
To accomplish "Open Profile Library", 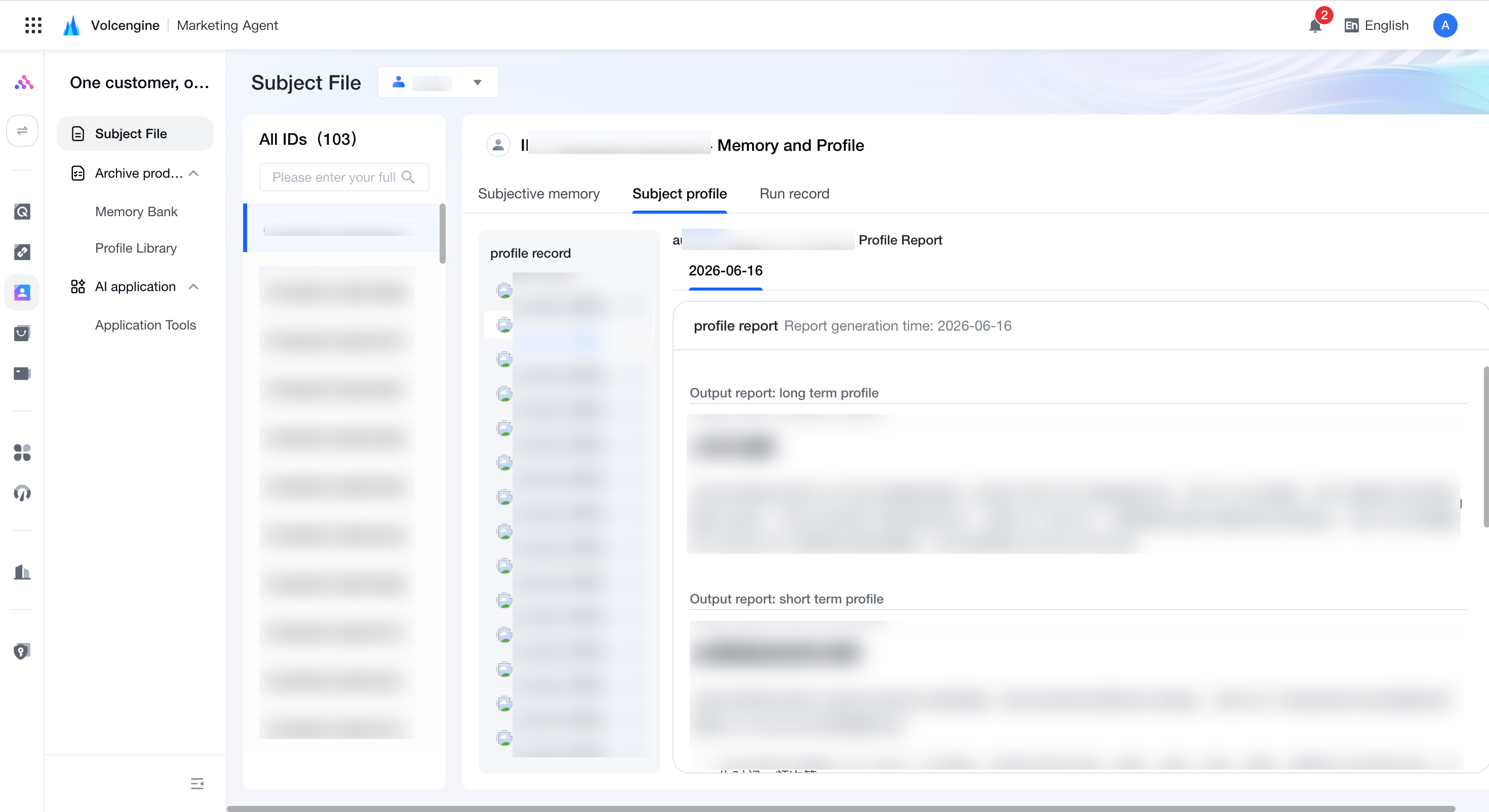I will coord(136,248).
